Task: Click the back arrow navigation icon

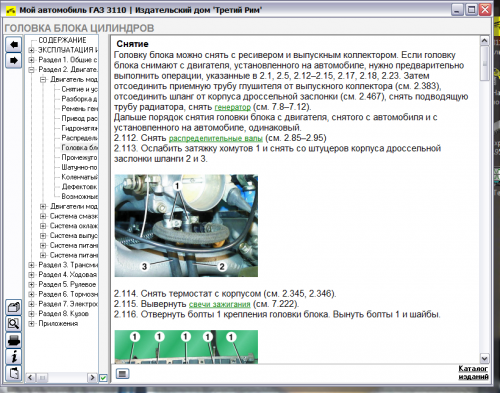Action: [x=14, y=44]
